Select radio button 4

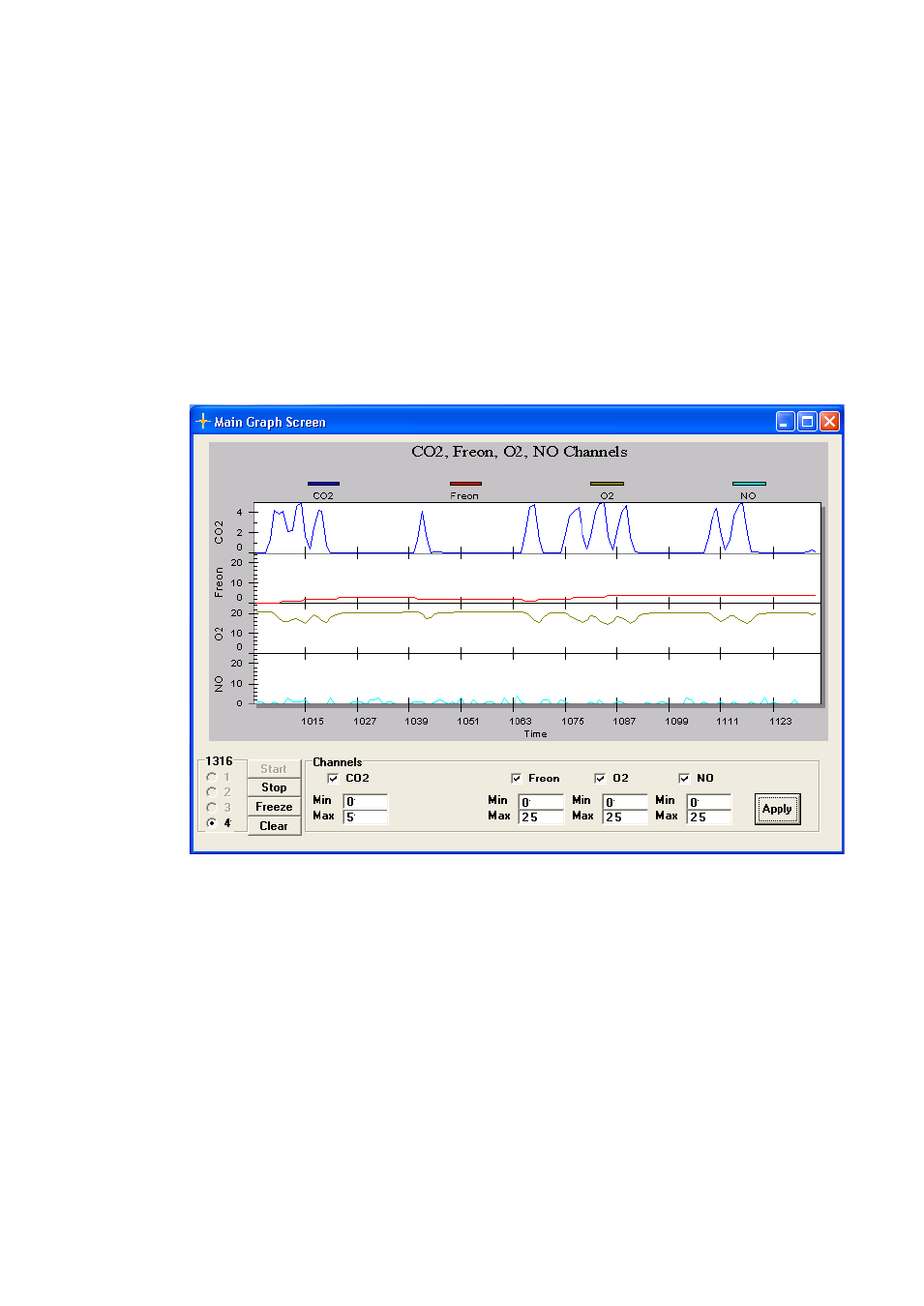tap(212, 823)
